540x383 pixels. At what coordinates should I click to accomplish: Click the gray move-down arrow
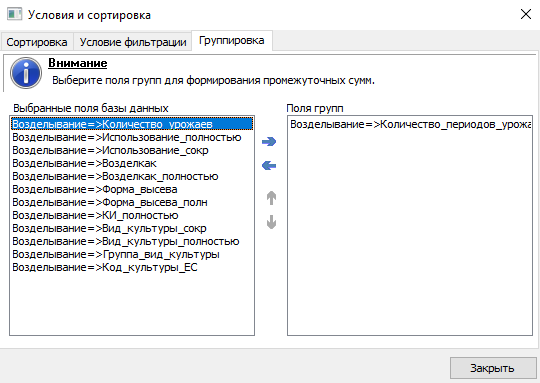271,222
